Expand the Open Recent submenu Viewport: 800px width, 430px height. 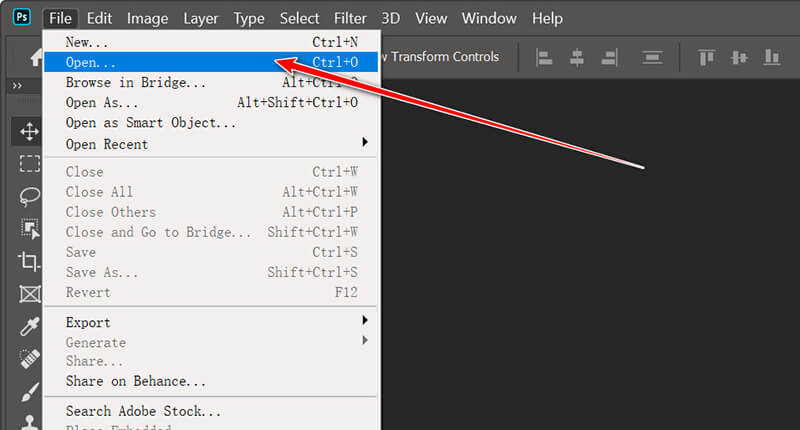tap(211, 144)
